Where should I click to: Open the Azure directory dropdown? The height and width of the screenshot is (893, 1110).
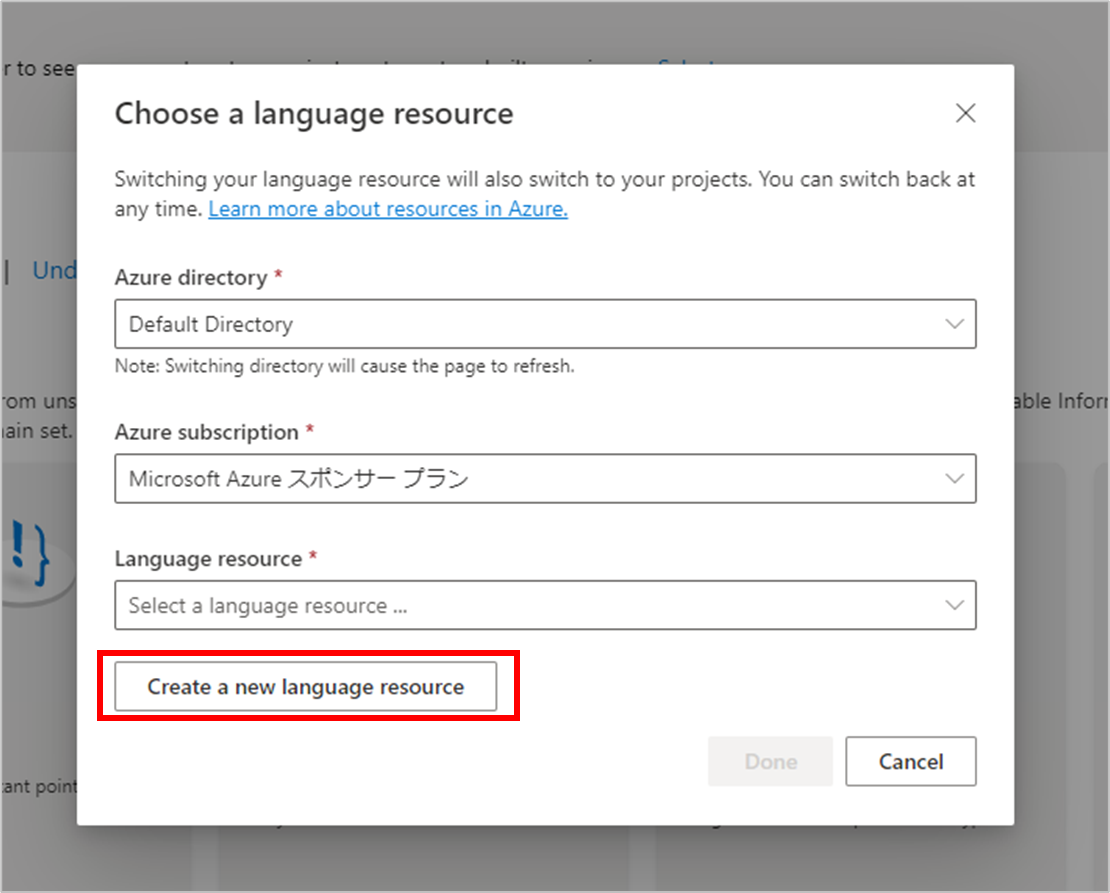coord(545,324)
